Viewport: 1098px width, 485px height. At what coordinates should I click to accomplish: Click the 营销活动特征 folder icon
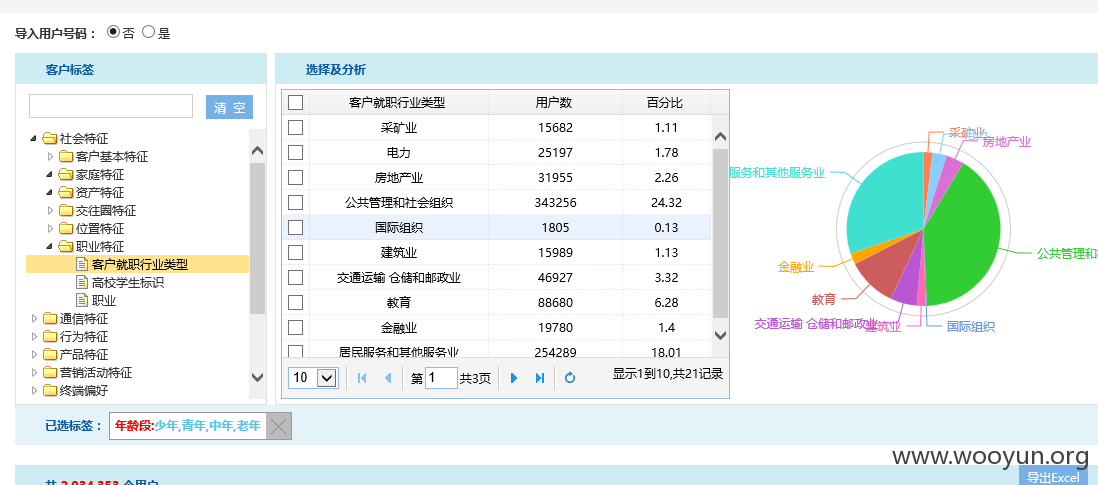coord(50,372)
